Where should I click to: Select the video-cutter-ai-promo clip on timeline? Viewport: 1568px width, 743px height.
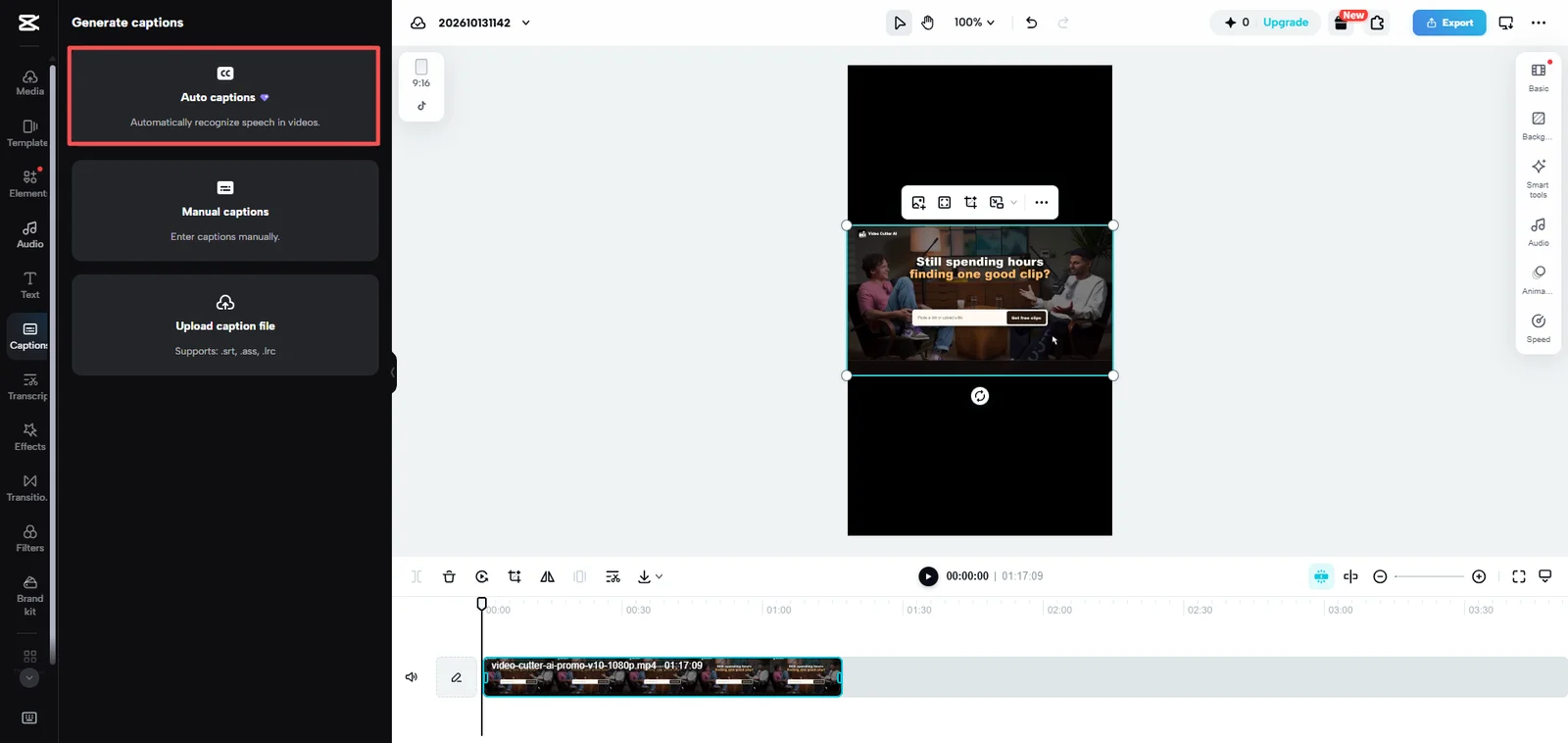point(662,677)
